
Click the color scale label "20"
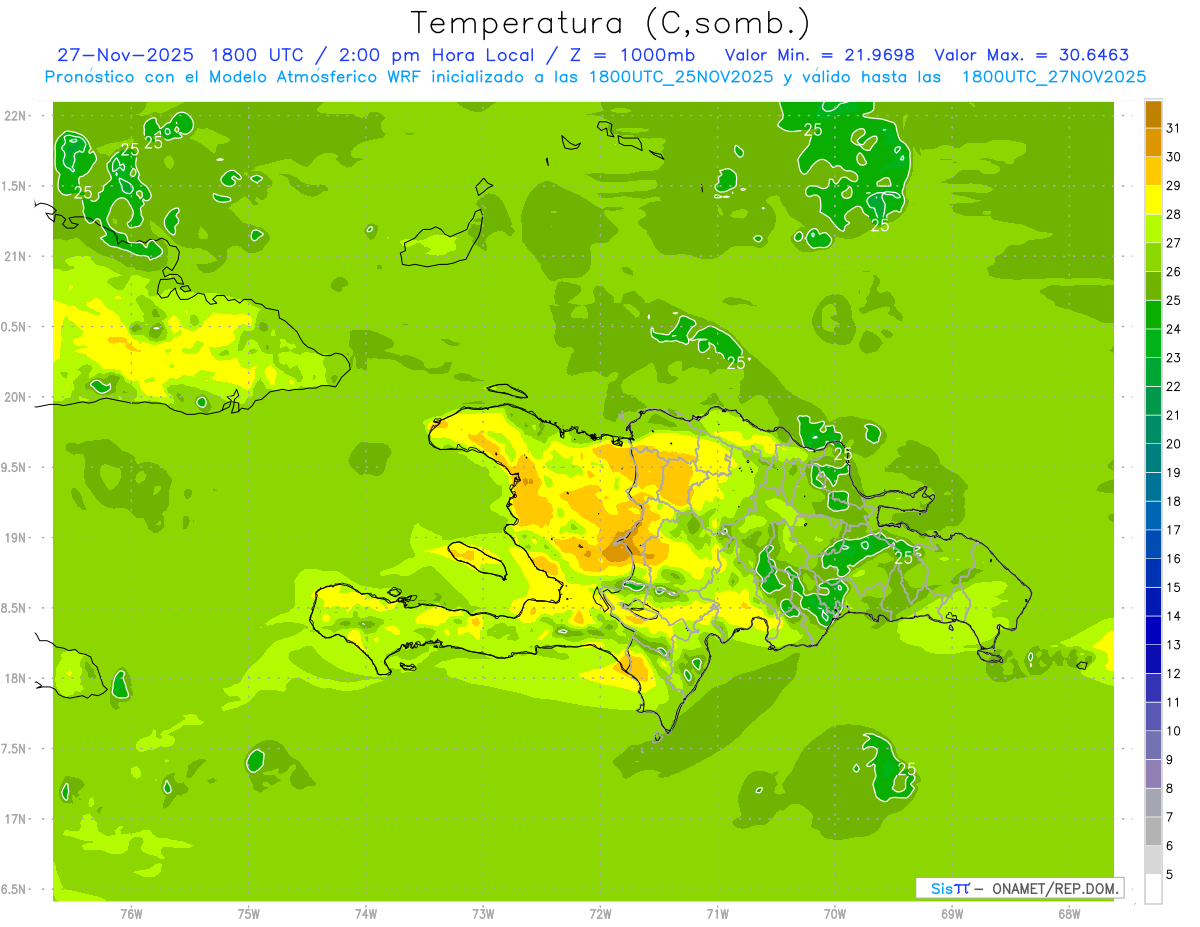coord(1173,444)
